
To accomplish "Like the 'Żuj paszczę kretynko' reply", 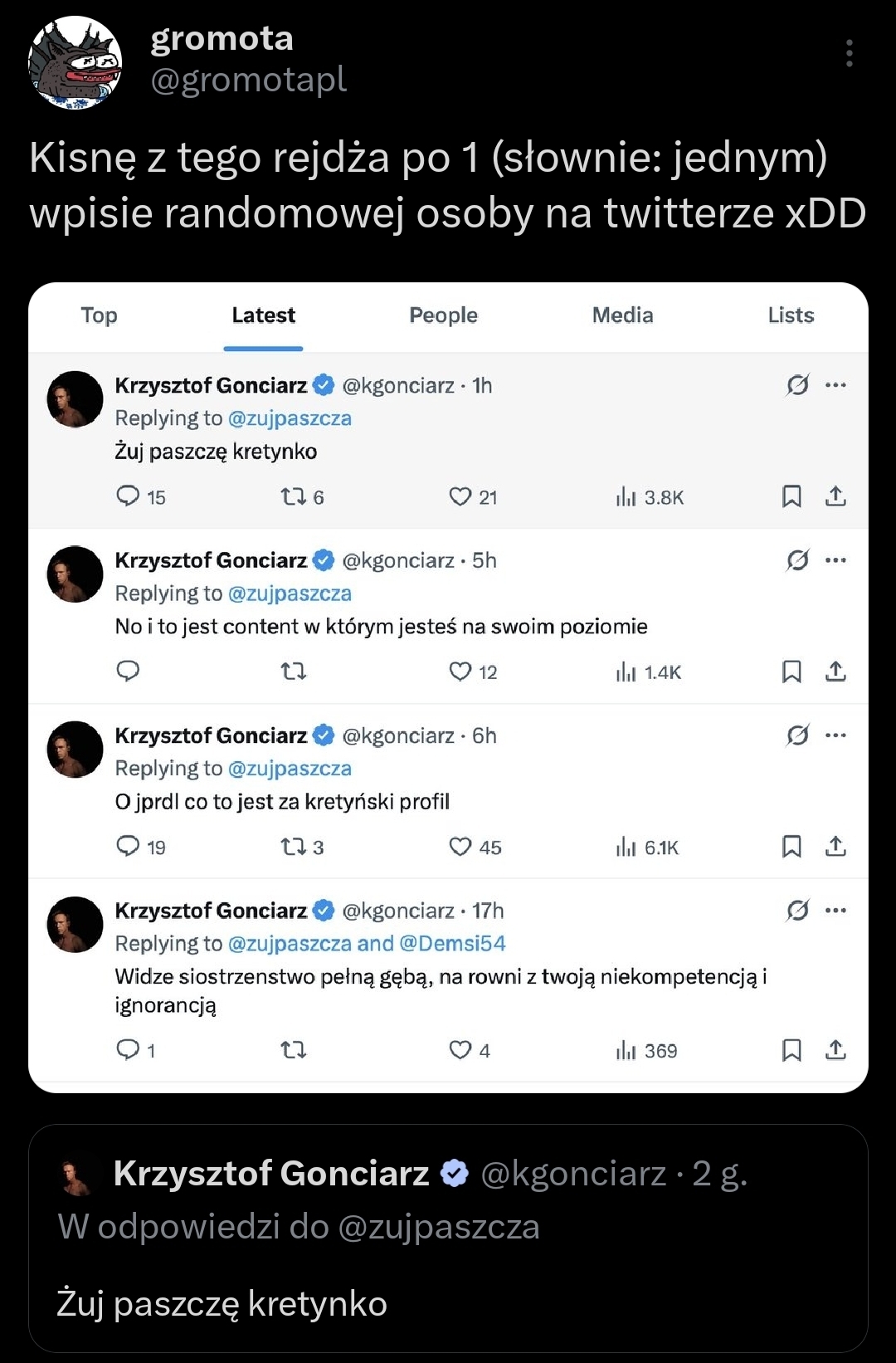I will [460, 496].
